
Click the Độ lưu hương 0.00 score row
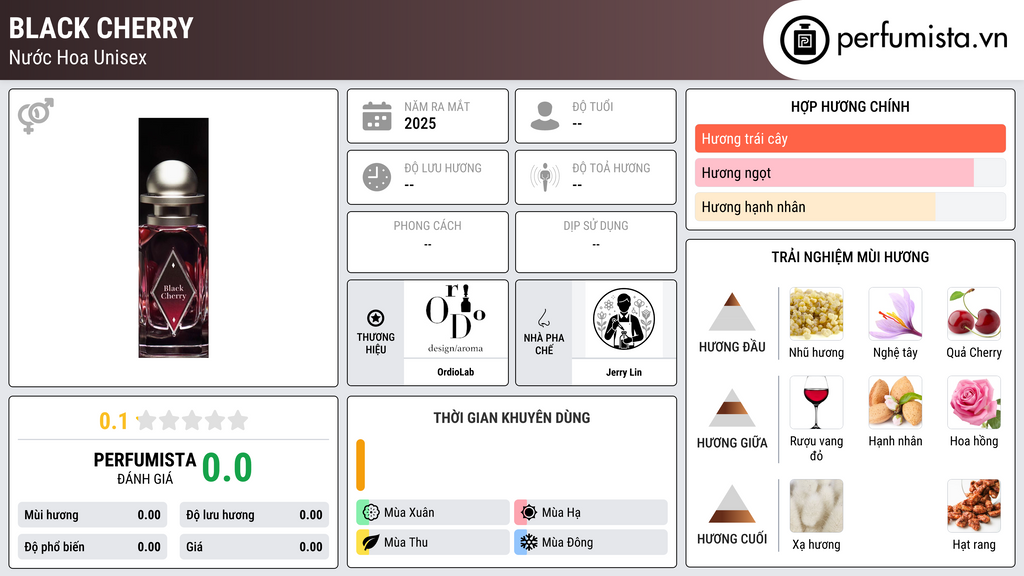pyautogui.click(x=254, y=515)
